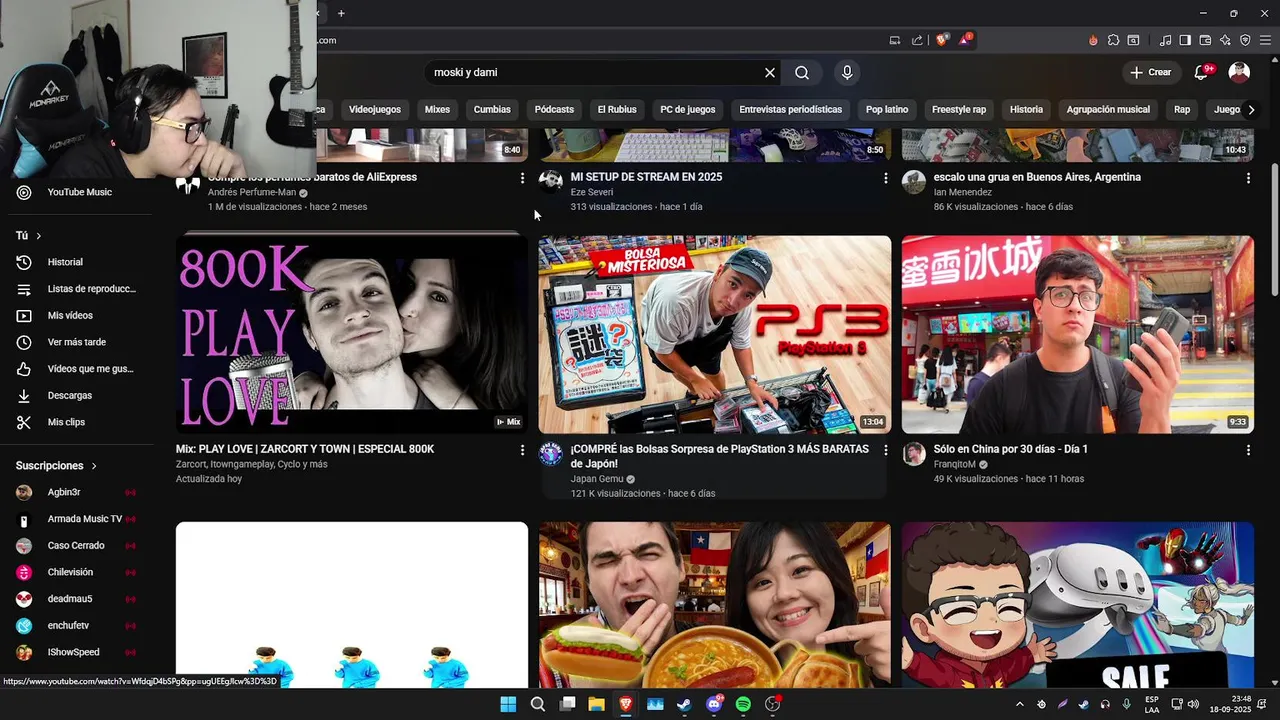
Task: Open the Caso Cerrado subscription
Action: point(78,546)
